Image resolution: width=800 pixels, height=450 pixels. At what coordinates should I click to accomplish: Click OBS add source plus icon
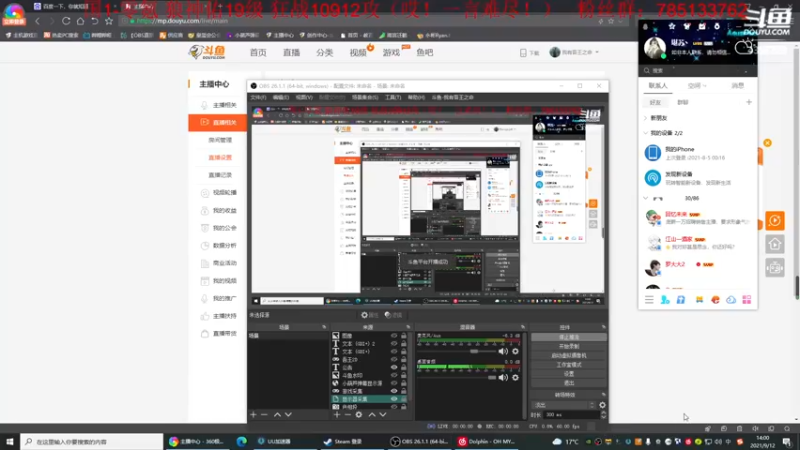[x=336, y=415]
